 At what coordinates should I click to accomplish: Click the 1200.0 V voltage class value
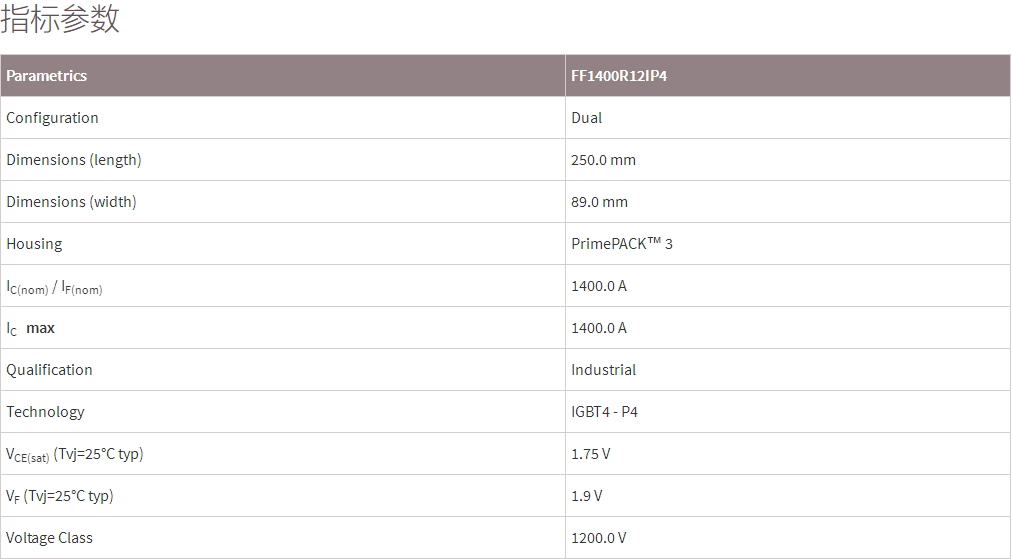(599, 538)
